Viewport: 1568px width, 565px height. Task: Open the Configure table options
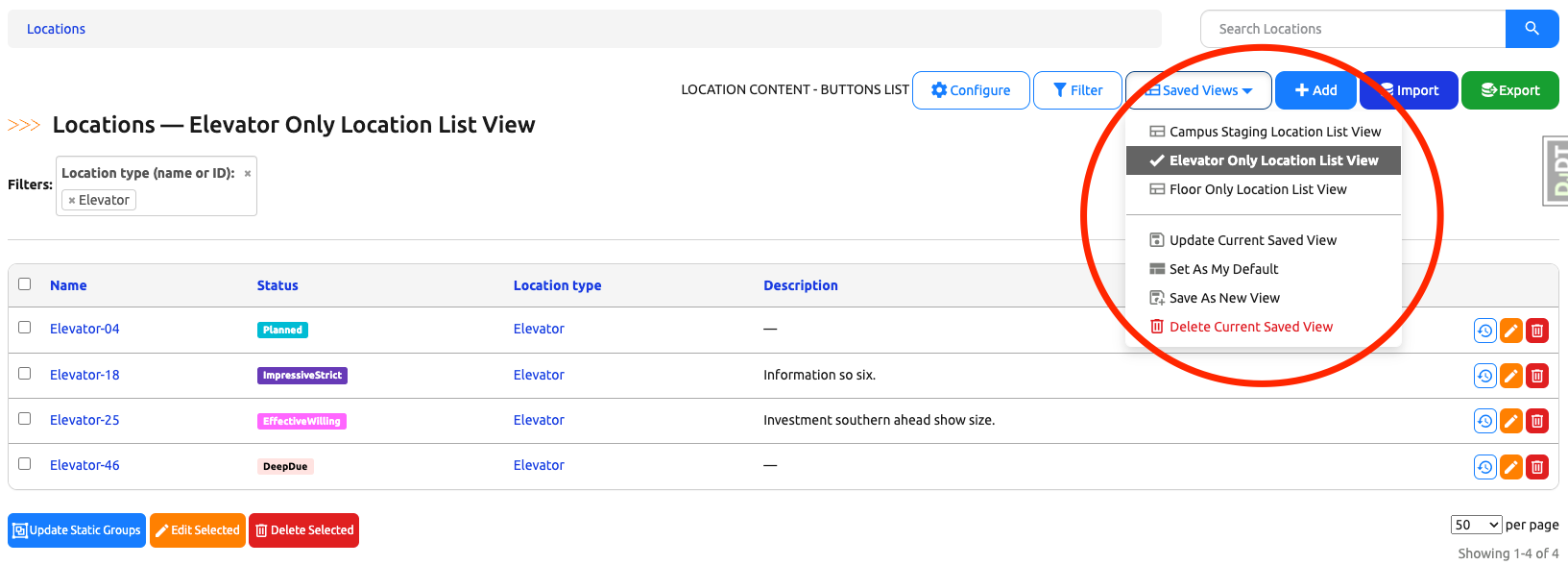coord(971,90)
